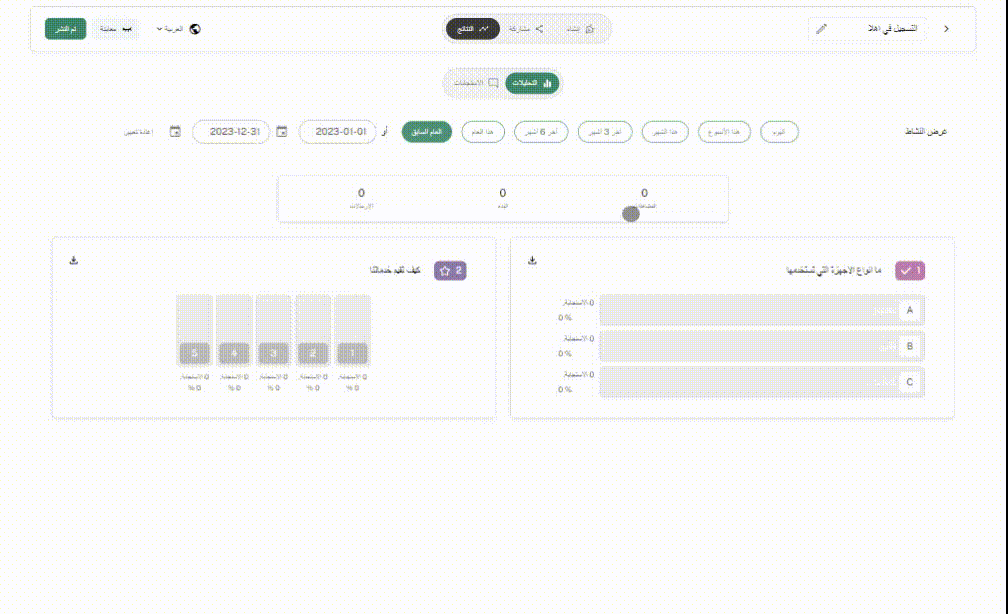Click the 'إعادة تعيين' reset link
This screenshot has width=1008, height=614.
pos(138,132)
